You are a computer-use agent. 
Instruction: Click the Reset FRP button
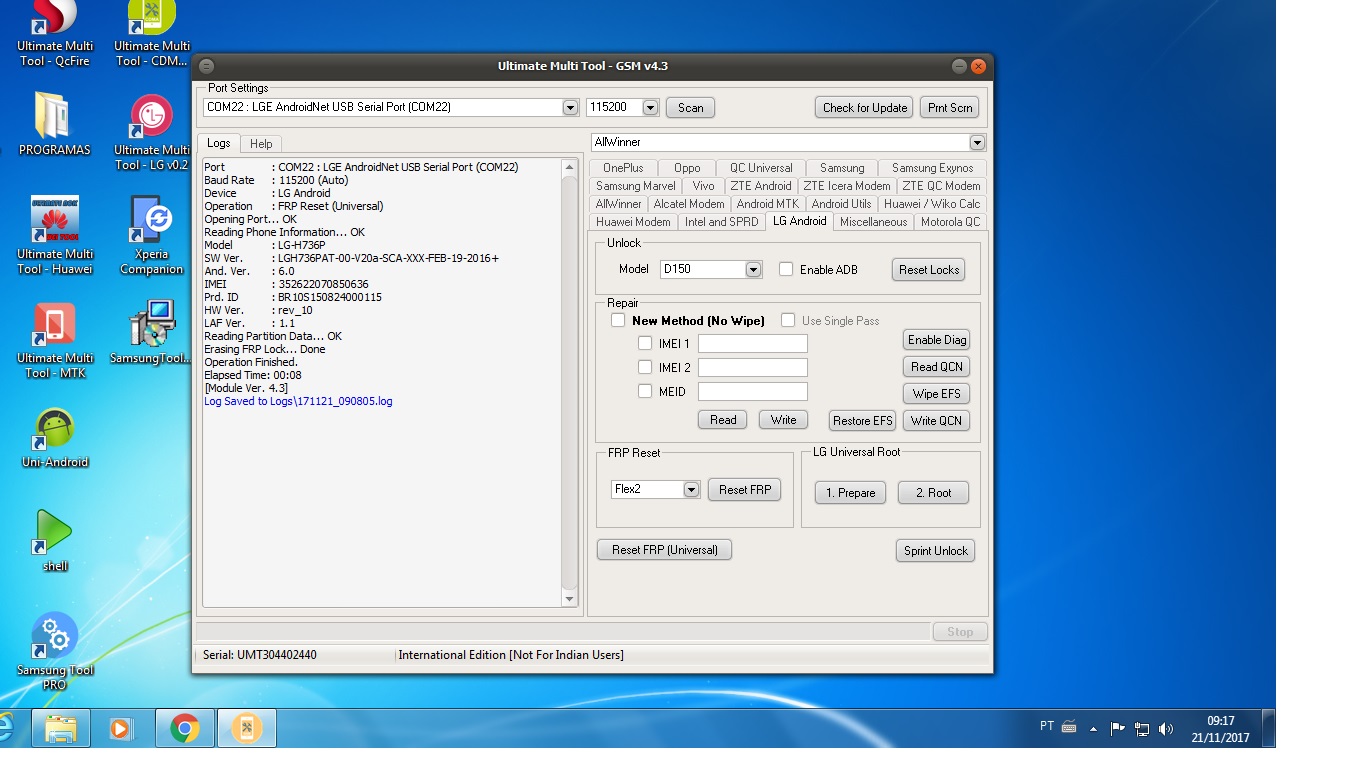(745, 489)
